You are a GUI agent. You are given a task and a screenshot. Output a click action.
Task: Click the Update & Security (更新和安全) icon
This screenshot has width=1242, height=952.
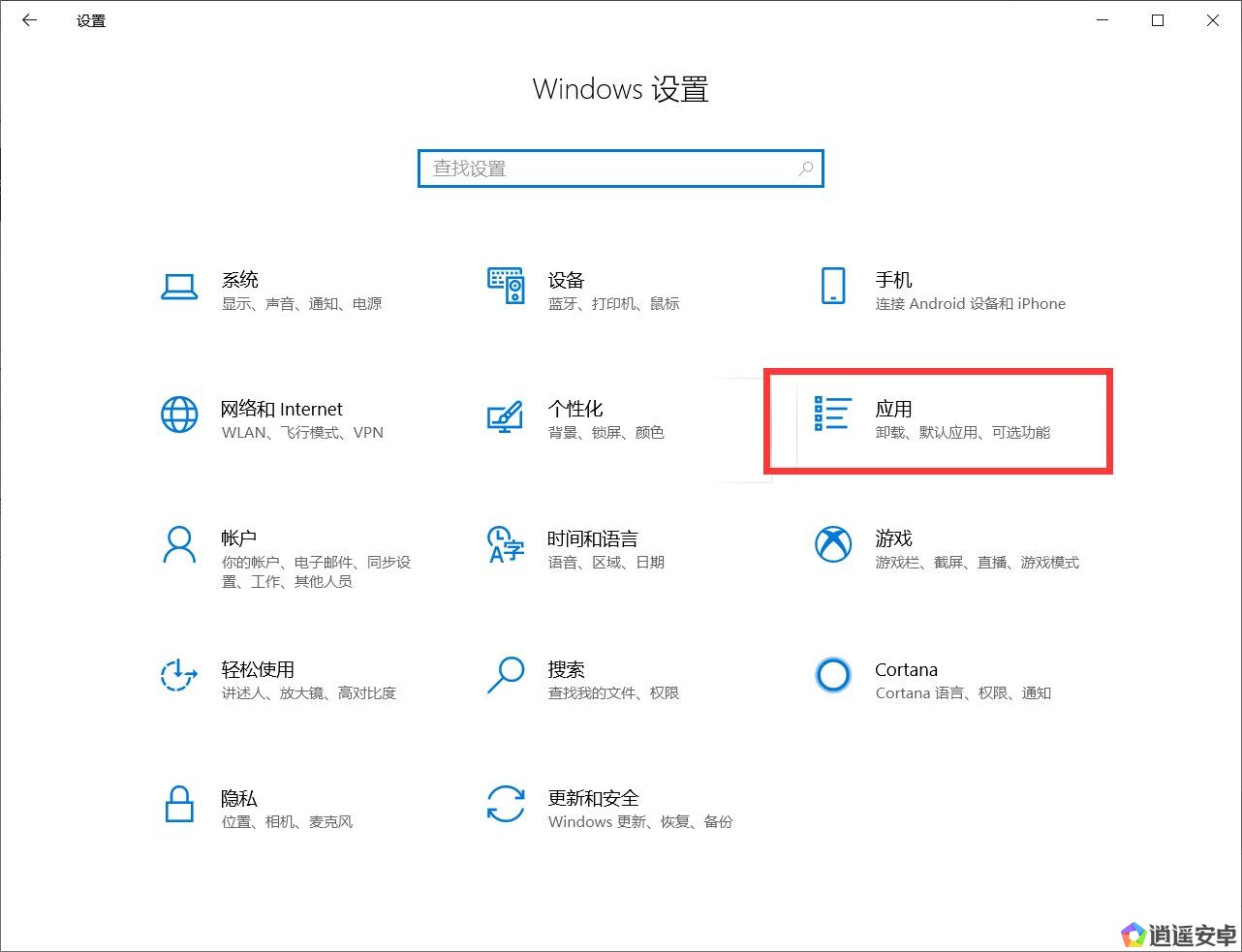tap(505, 804)
